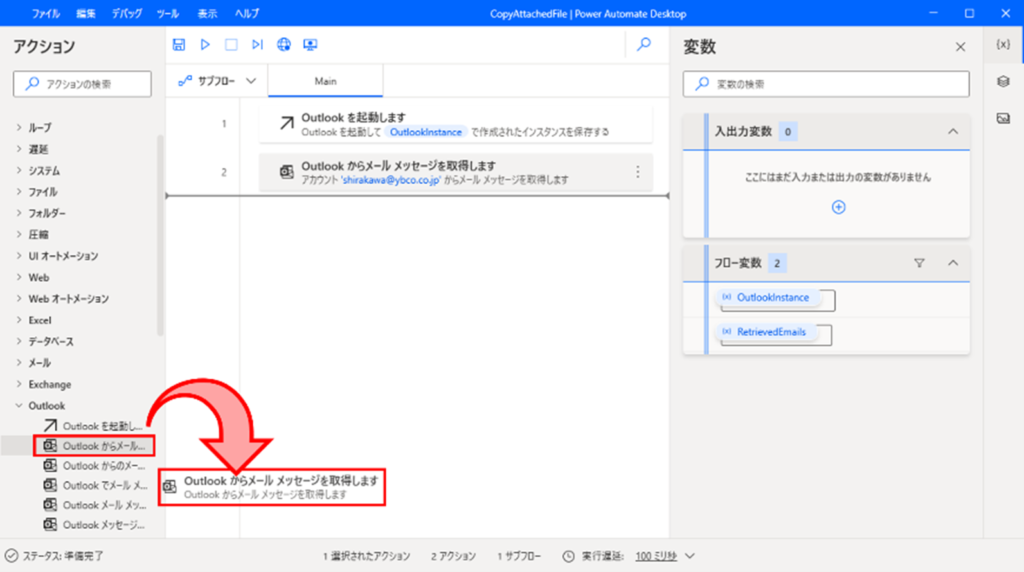Expand the Exchange action group
Viewport: 1024px width, 572px height.
19,384
